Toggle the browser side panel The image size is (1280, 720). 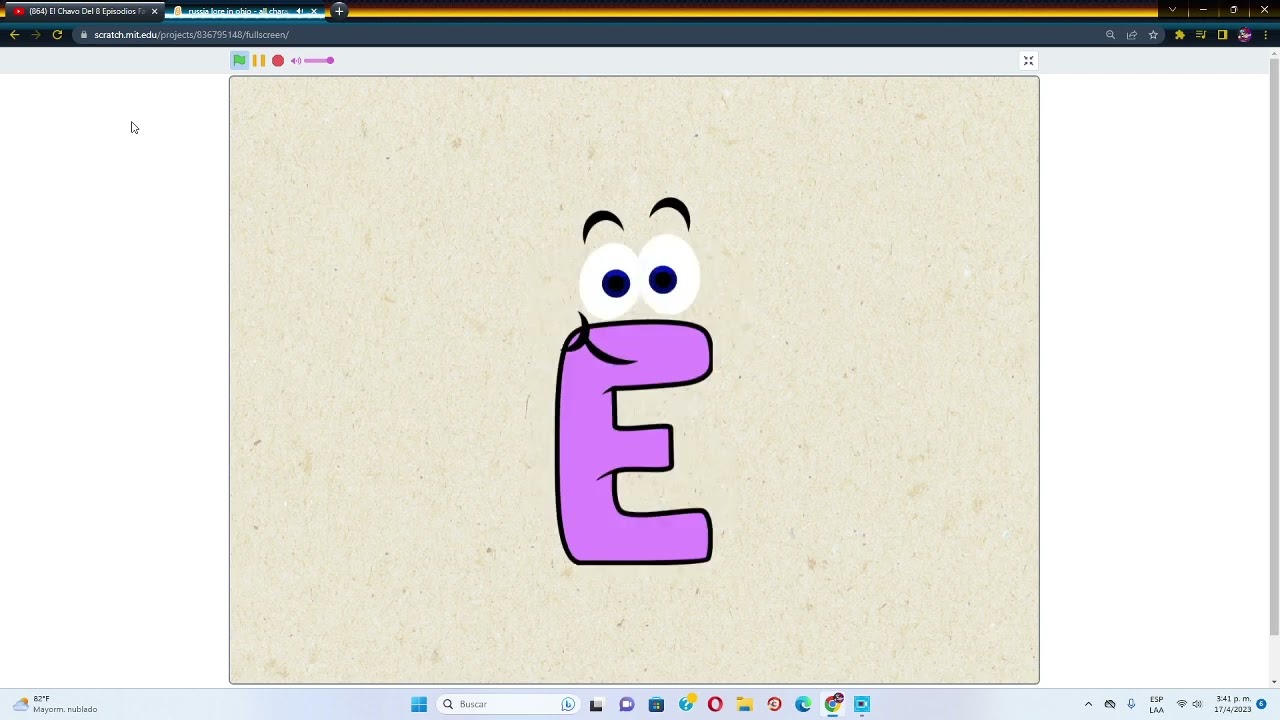coord(1222,35)
